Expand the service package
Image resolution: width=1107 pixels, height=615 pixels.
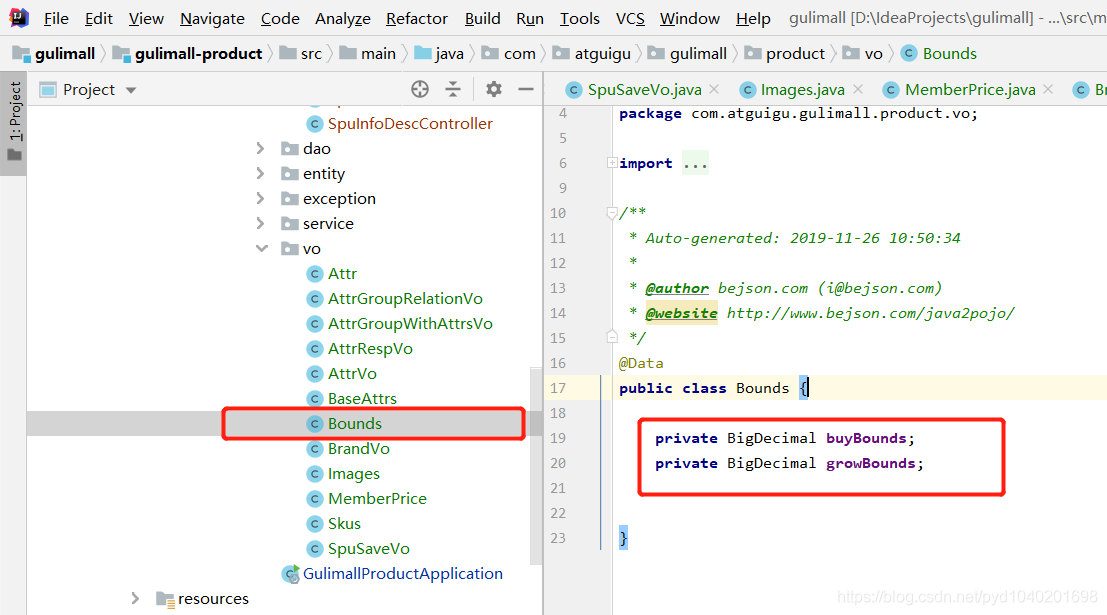click(261, 224)
